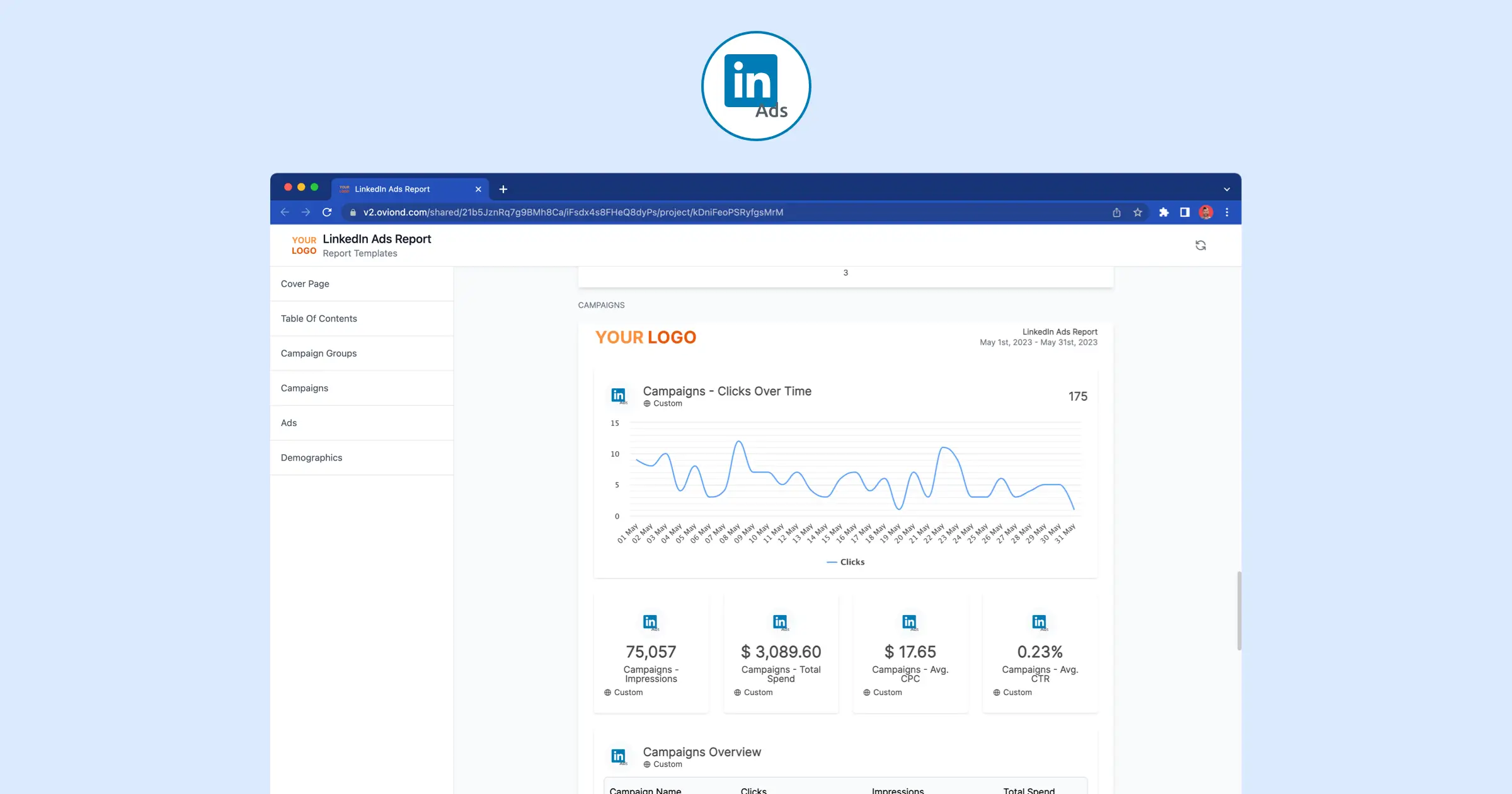Click the LinkedIn icon above $ 3,089.60
This screenshot has width=1512, height=794.
[x=781, y=623]
